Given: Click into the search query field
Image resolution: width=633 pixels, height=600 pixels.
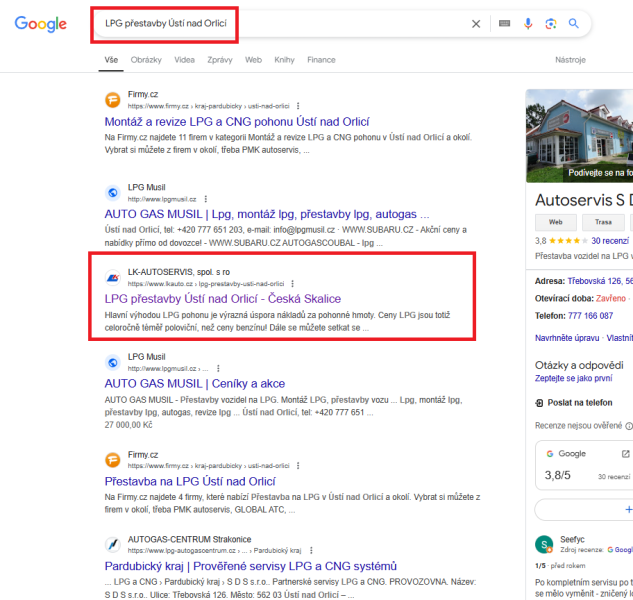Looking at the screenshot, I should (283, 23).
